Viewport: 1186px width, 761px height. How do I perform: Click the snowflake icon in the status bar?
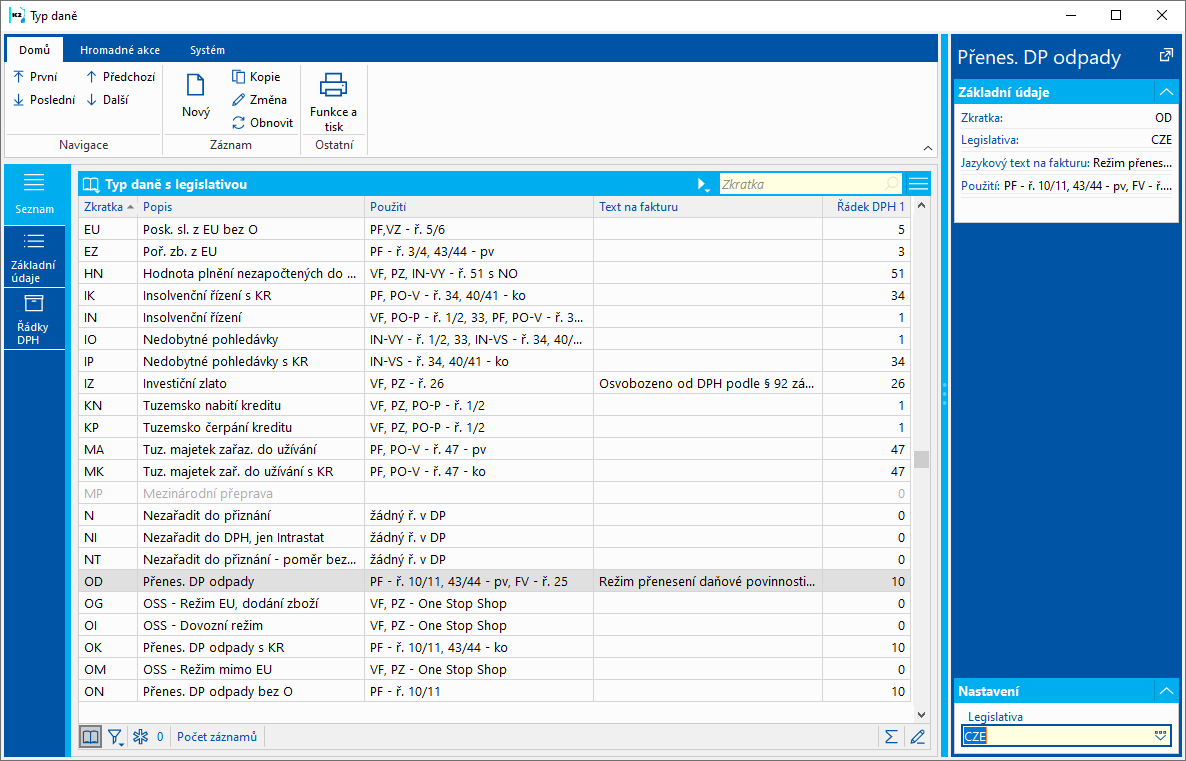pos(141,737)
